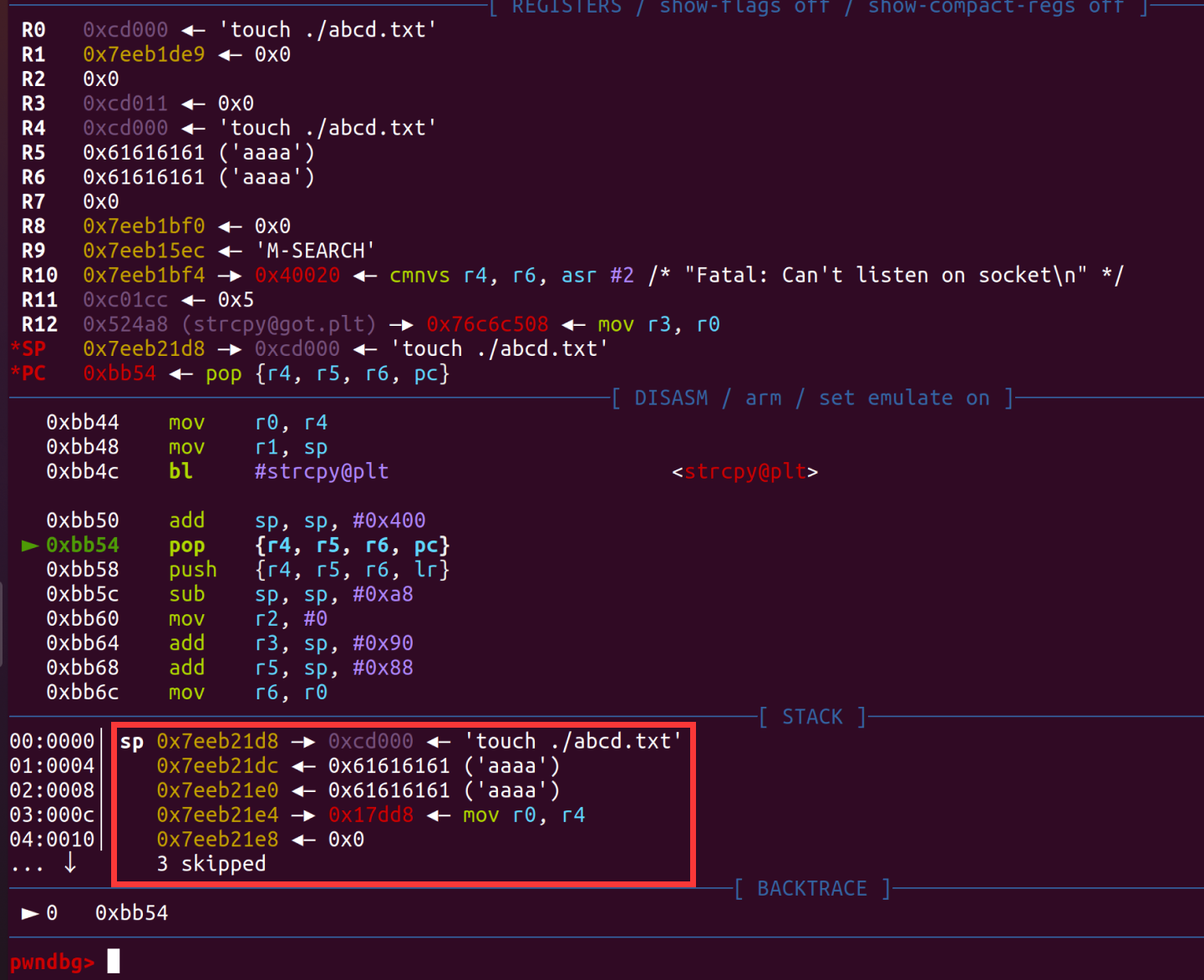This screenshot has height=980, width=1204.
Task: Select the R0 register label
Action: pyautogui.click(x=33, y=30)
